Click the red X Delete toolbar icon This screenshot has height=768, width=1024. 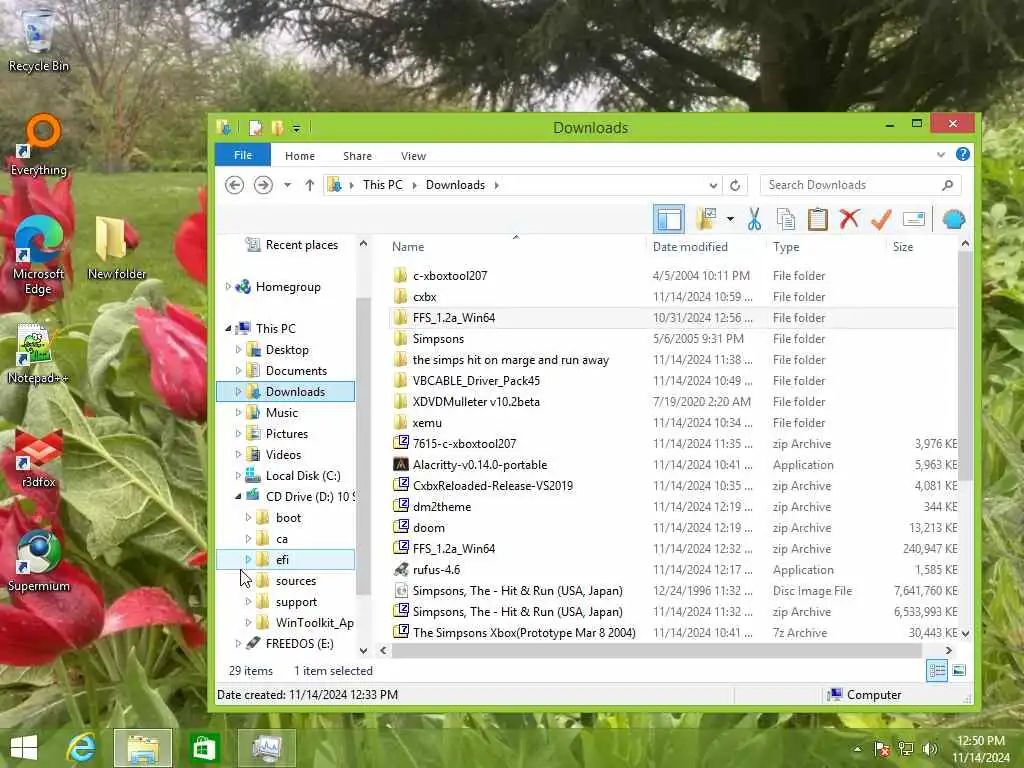pyautogui.click(x=849, y=219)
